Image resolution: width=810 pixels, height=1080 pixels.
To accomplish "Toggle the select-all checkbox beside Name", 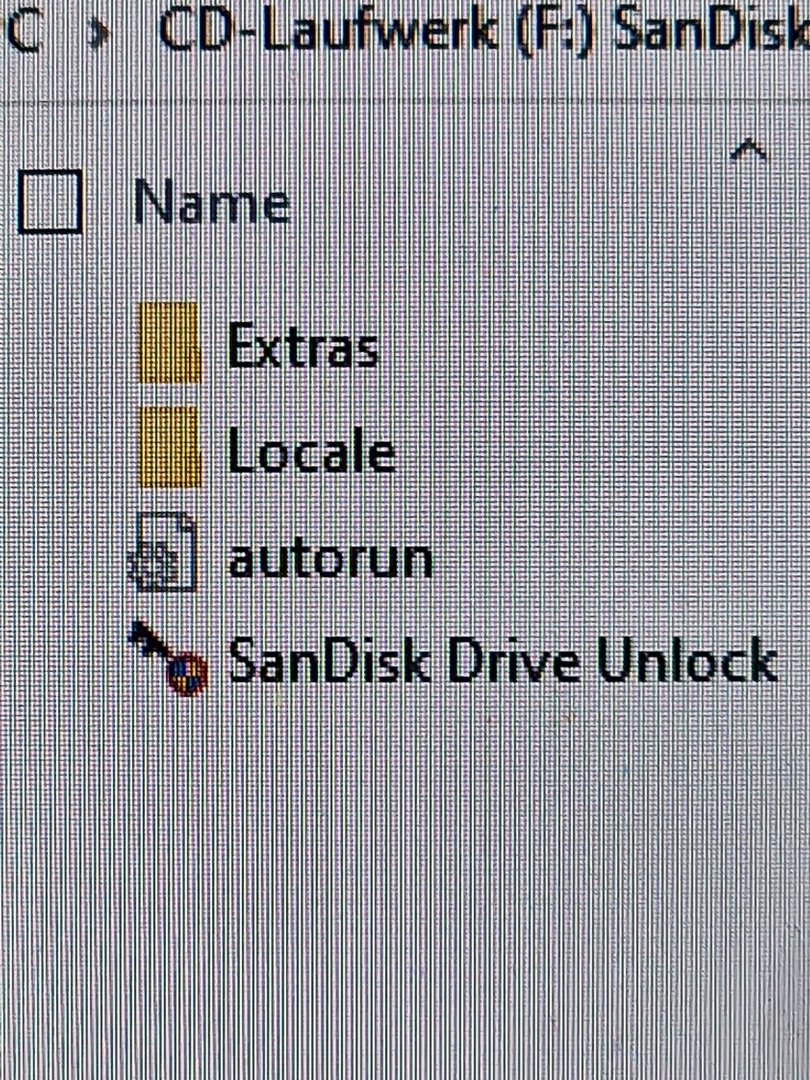I will click(50, 202).
